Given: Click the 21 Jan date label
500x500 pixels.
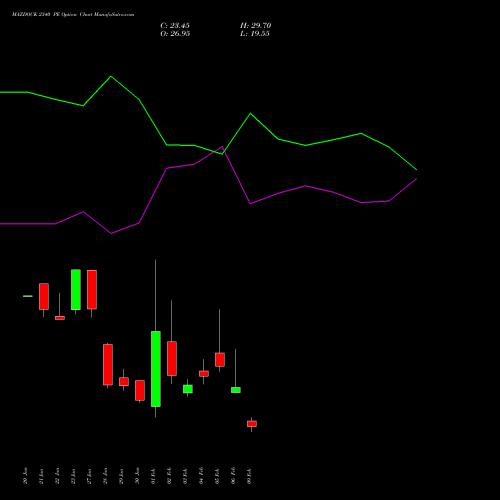Looking at the screenshot, I should coord(42,476).
